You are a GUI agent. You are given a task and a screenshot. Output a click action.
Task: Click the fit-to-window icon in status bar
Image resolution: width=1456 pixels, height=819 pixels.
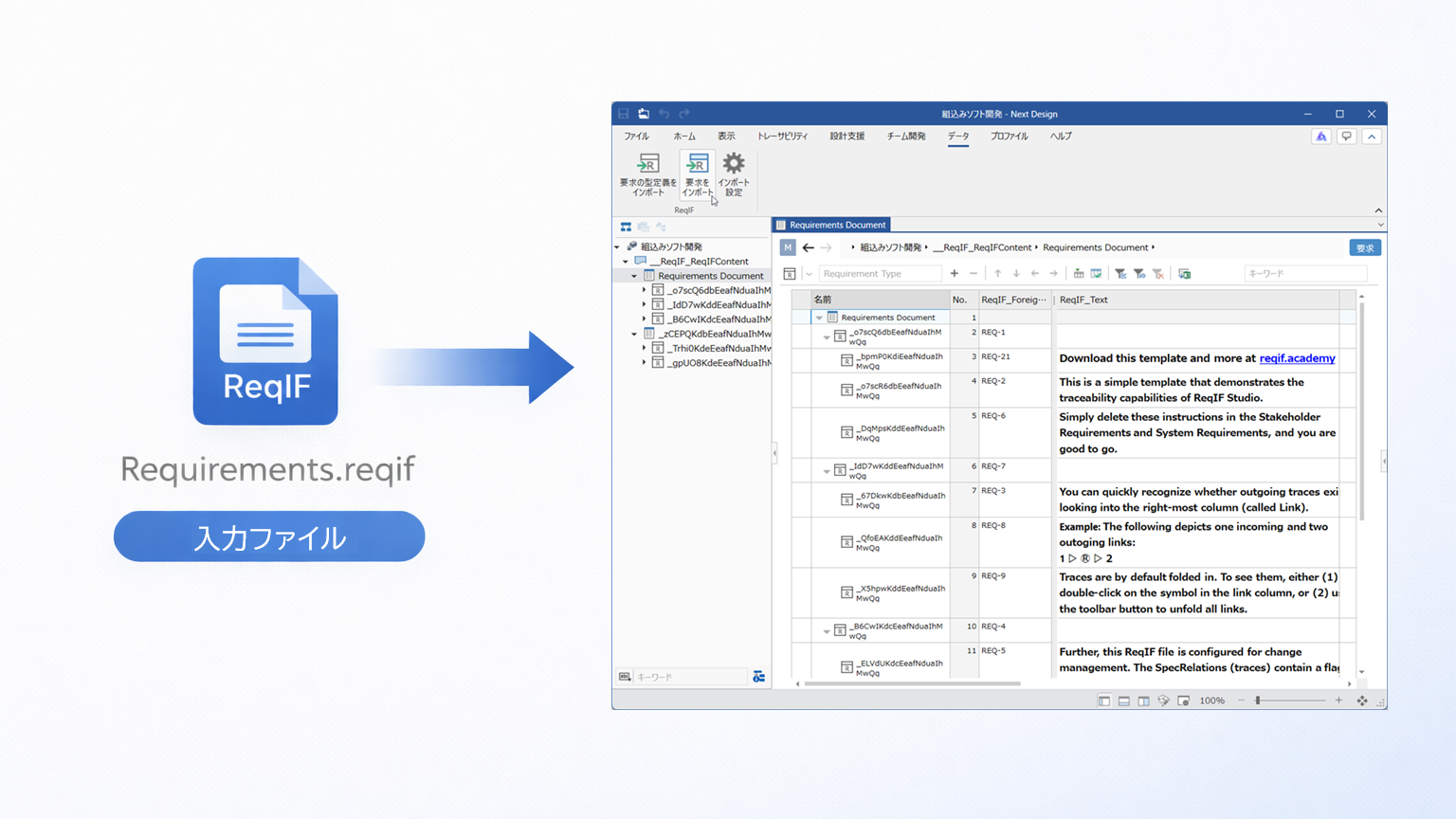1362,701
